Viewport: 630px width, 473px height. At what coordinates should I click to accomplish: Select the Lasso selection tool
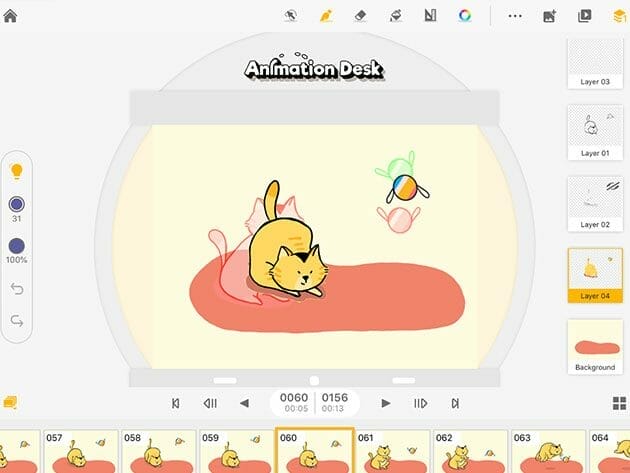[x=291, y=16]
